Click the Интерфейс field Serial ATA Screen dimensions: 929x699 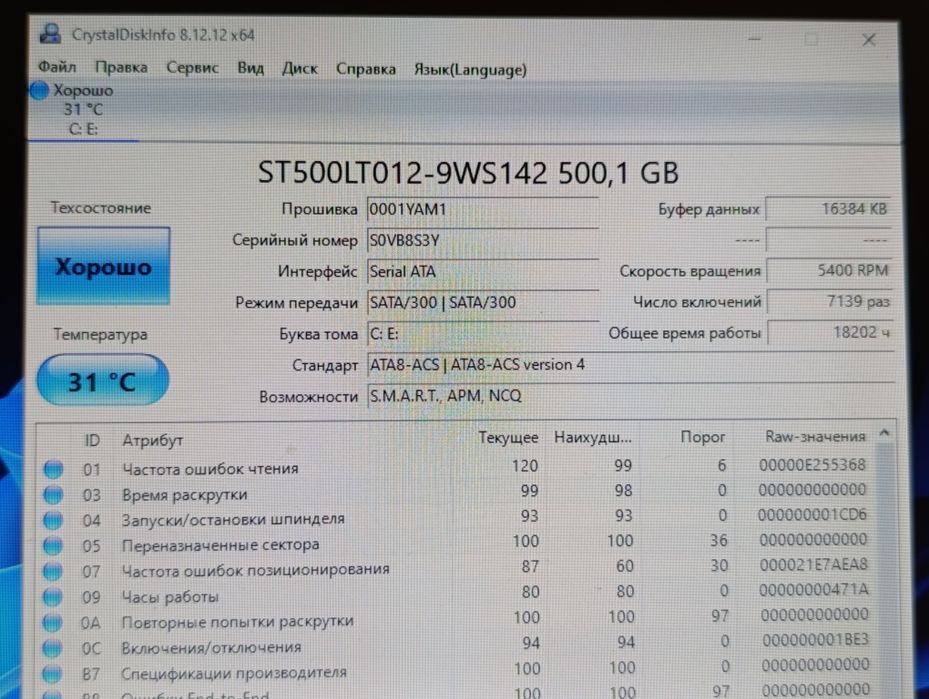[x=483, y=271]
